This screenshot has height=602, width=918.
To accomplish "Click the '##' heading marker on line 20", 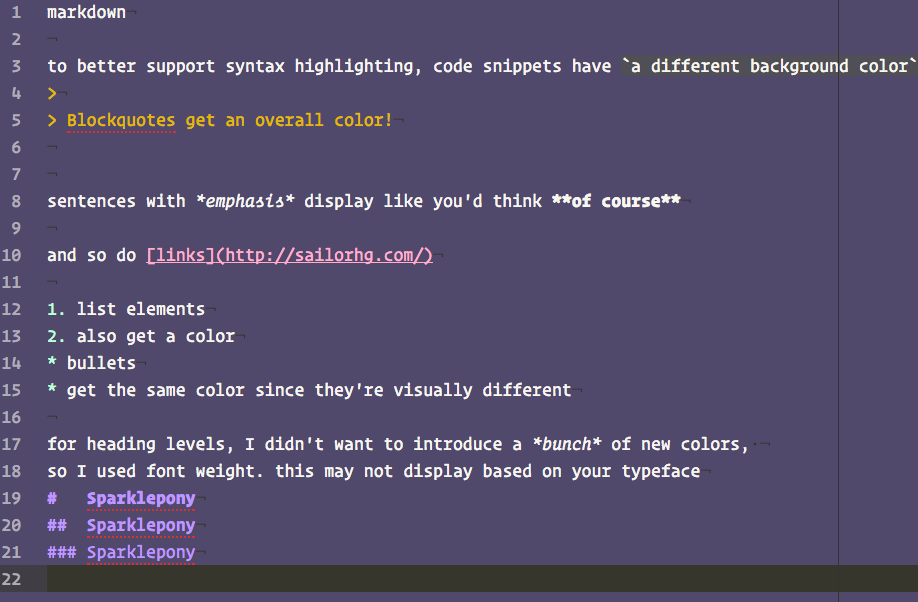I will pos(57,525).
